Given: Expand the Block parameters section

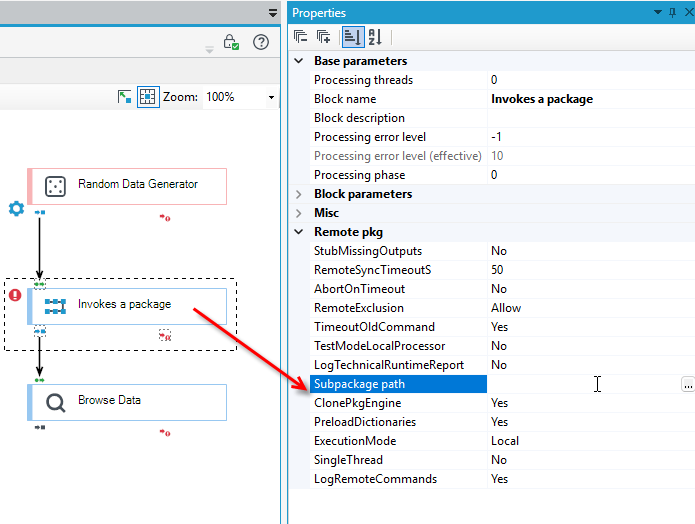Looking at the screenshot, I should coord(299,194).
